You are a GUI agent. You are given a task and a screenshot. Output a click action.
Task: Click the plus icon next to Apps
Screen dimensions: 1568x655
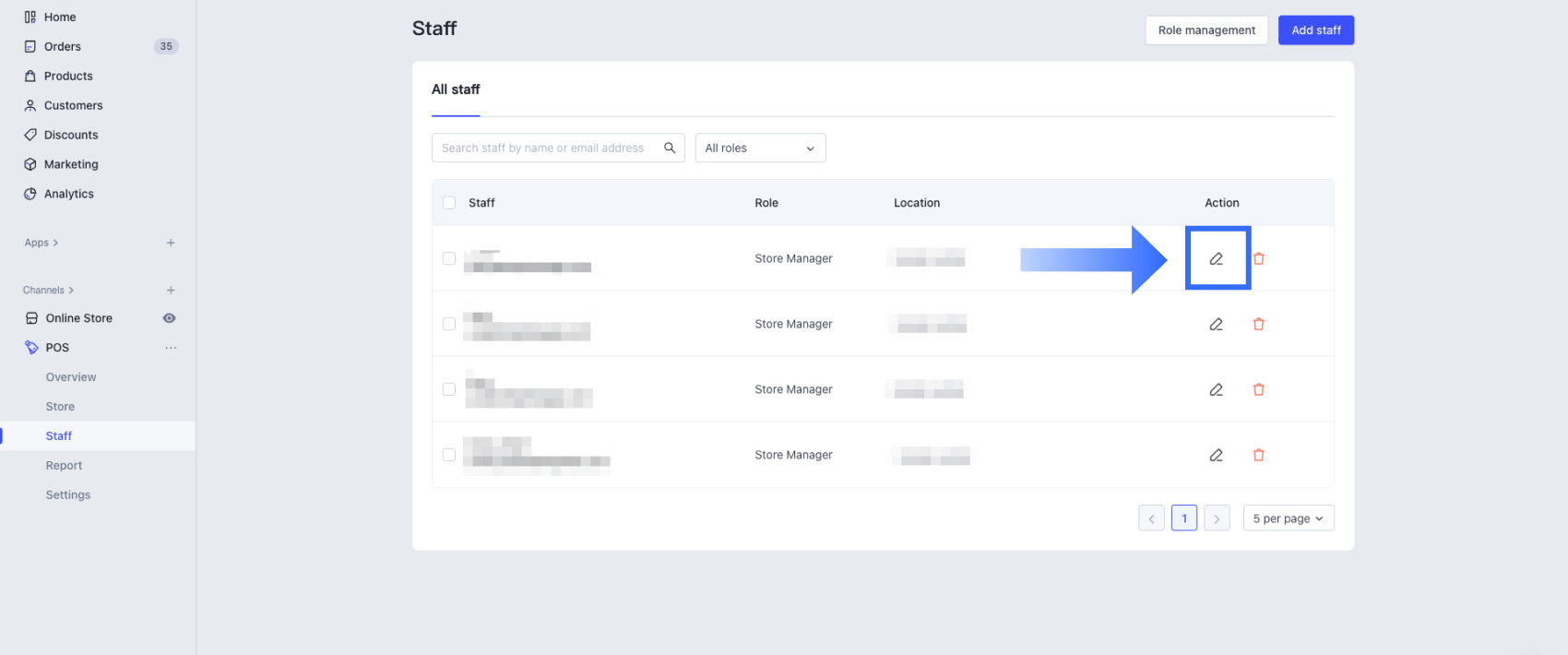tap(171, 243)
